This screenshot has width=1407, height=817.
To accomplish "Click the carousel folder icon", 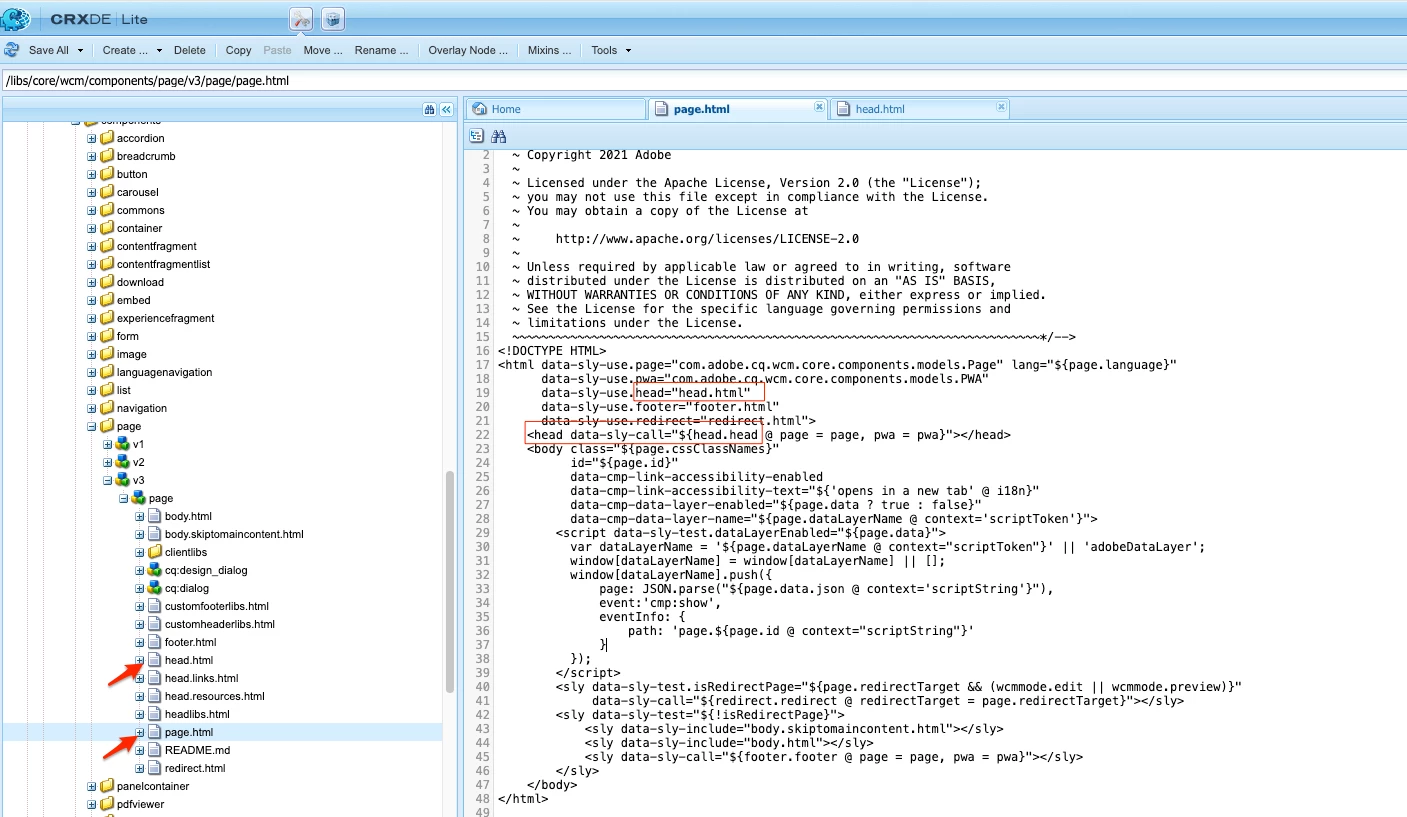I will click(107, 192).
